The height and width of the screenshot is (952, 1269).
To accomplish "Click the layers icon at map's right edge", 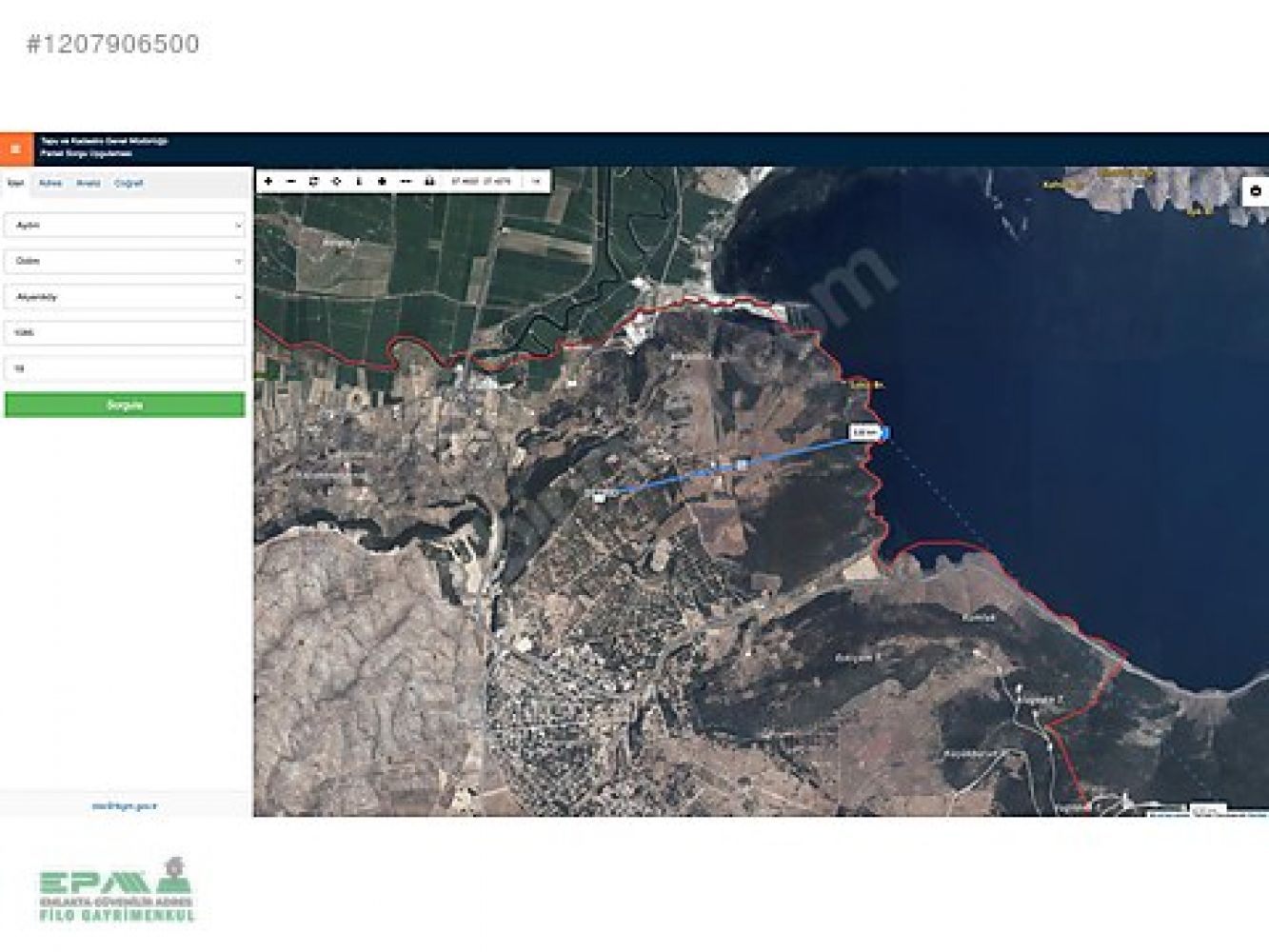I will pyautogui.click(x=1256, y=191).
